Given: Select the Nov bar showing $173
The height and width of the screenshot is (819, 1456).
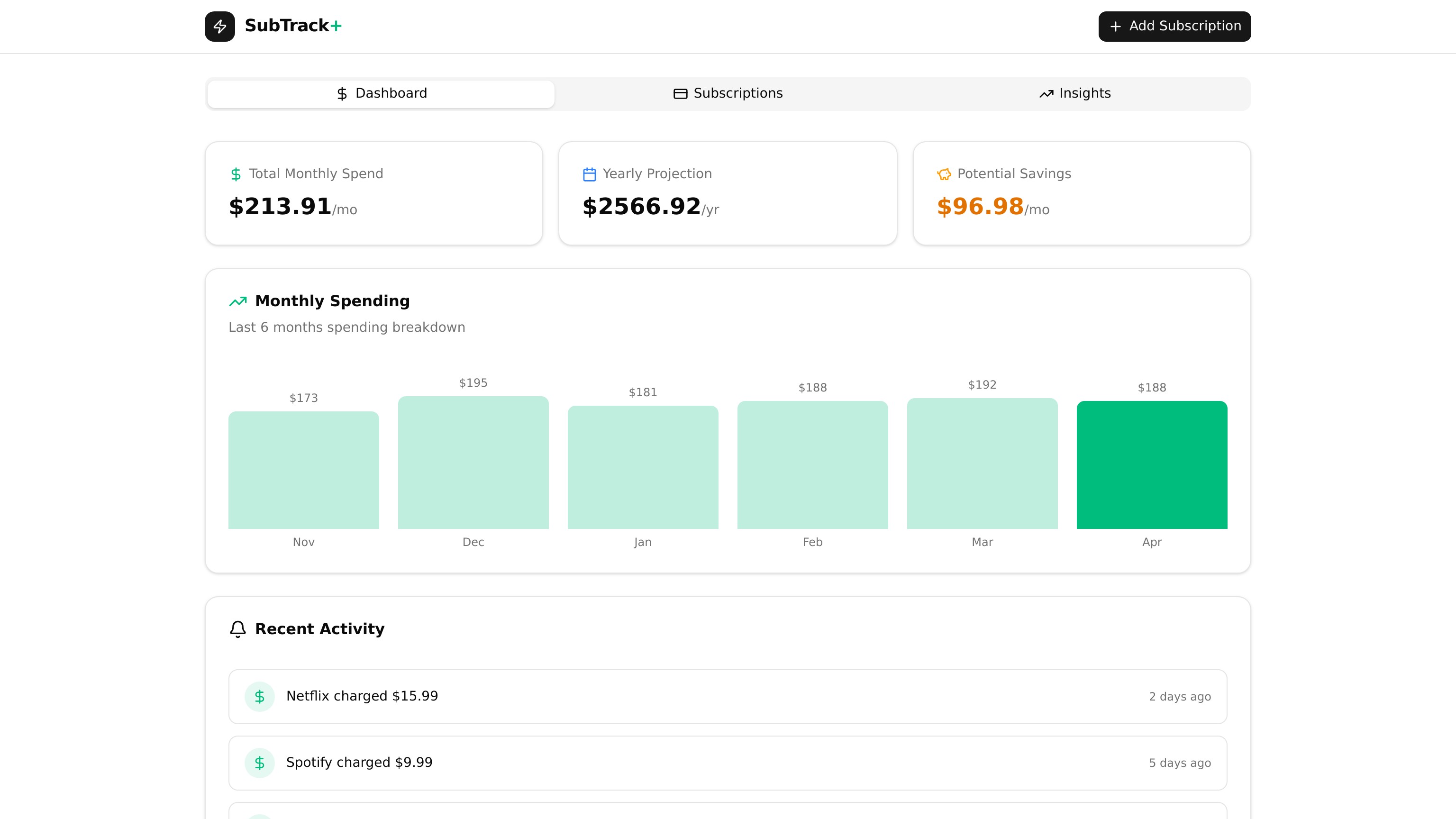Looking at the screenshot, I should 303,470.
